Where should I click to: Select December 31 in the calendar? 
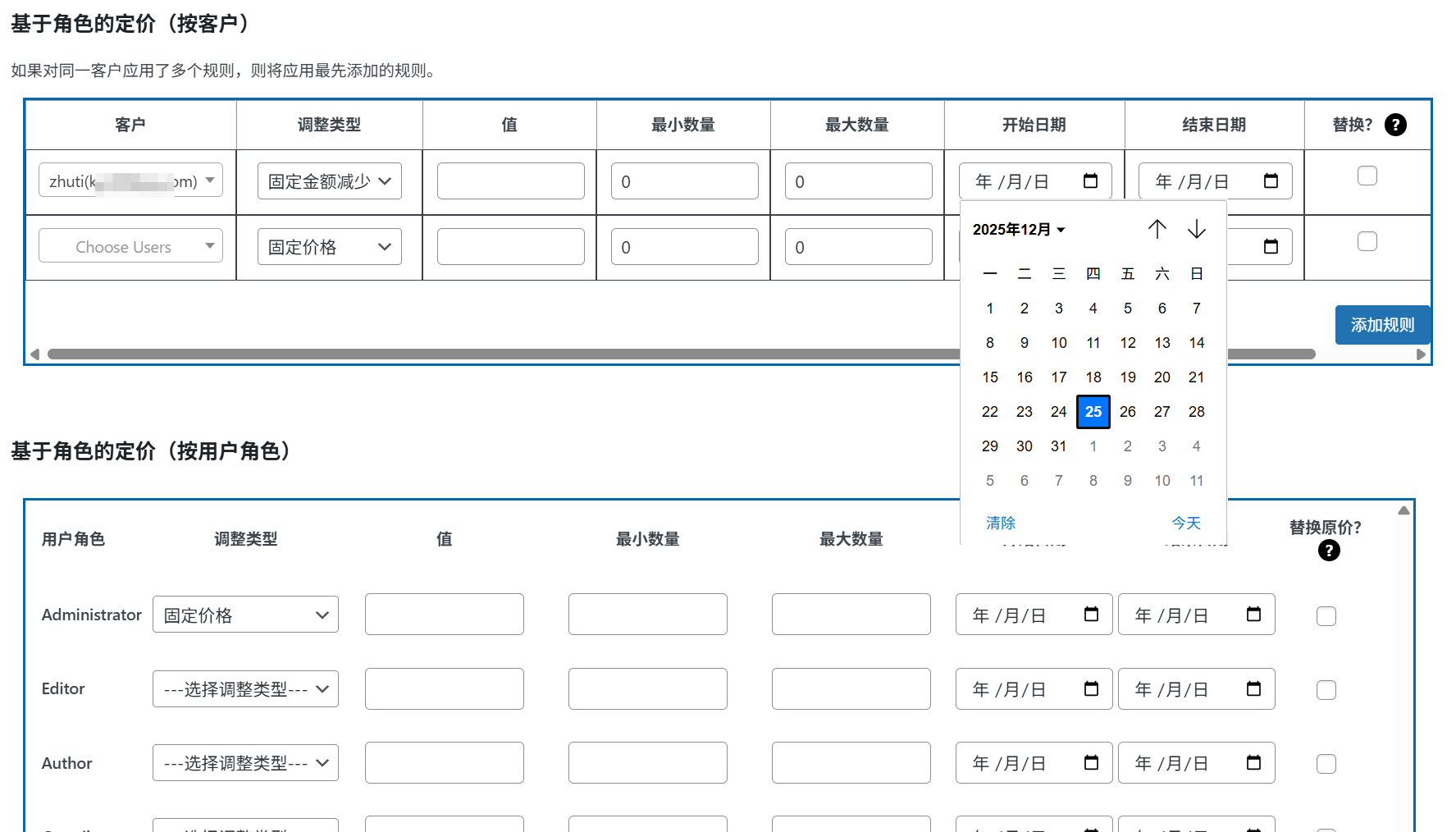pyautogui.click(x=1059, y=446)
